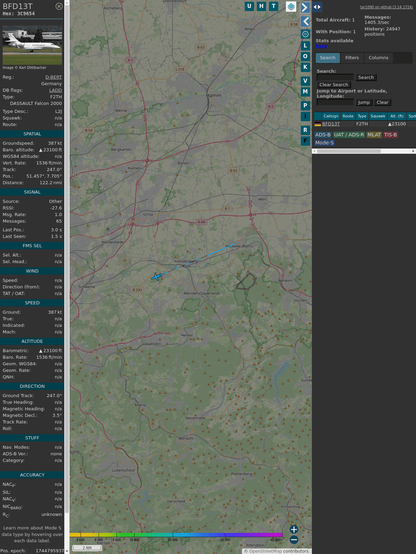Toggle the UAT / ADS-R source filter

click(349, 135)
